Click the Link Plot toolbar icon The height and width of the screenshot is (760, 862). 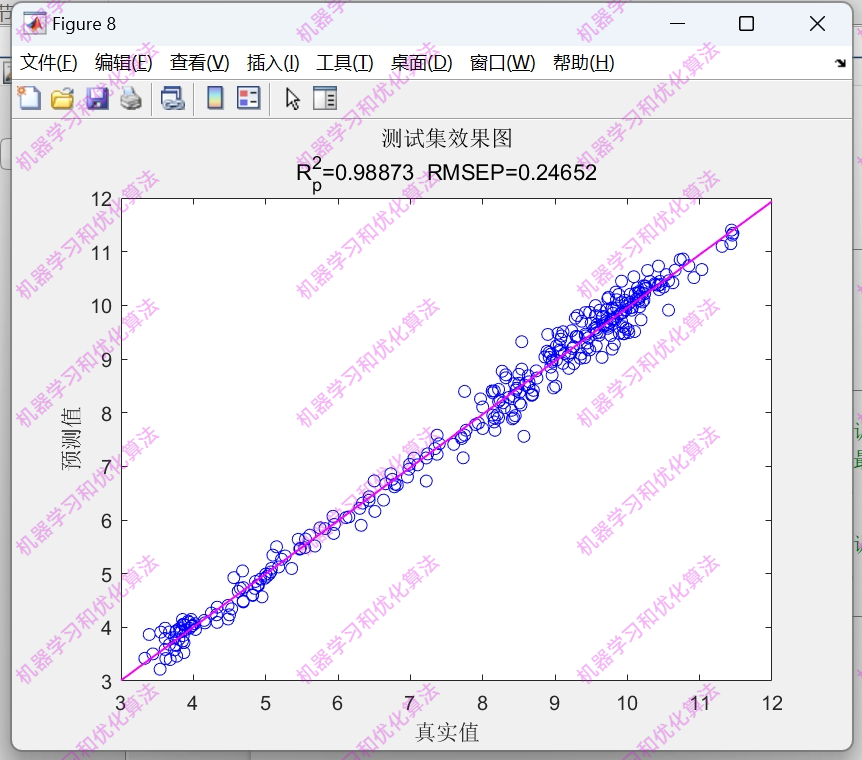point(173,99)
